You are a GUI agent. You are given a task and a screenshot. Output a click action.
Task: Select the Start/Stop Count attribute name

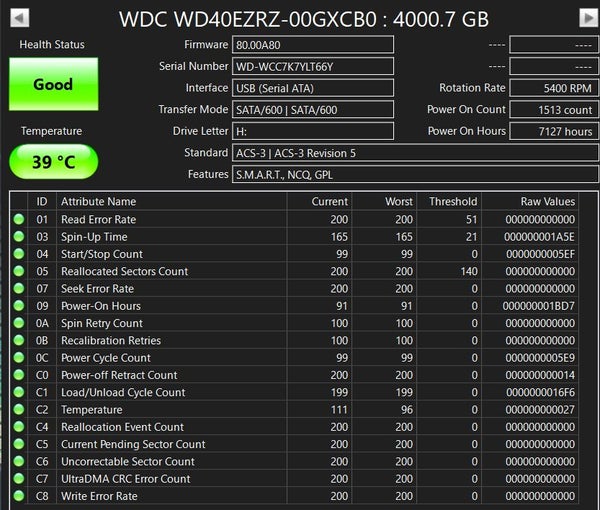point(102,254)
